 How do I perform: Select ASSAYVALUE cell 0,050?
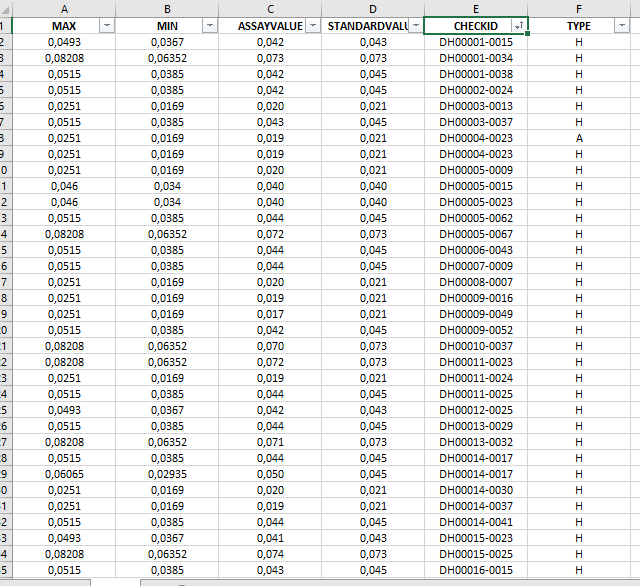[x=270, y=474]
